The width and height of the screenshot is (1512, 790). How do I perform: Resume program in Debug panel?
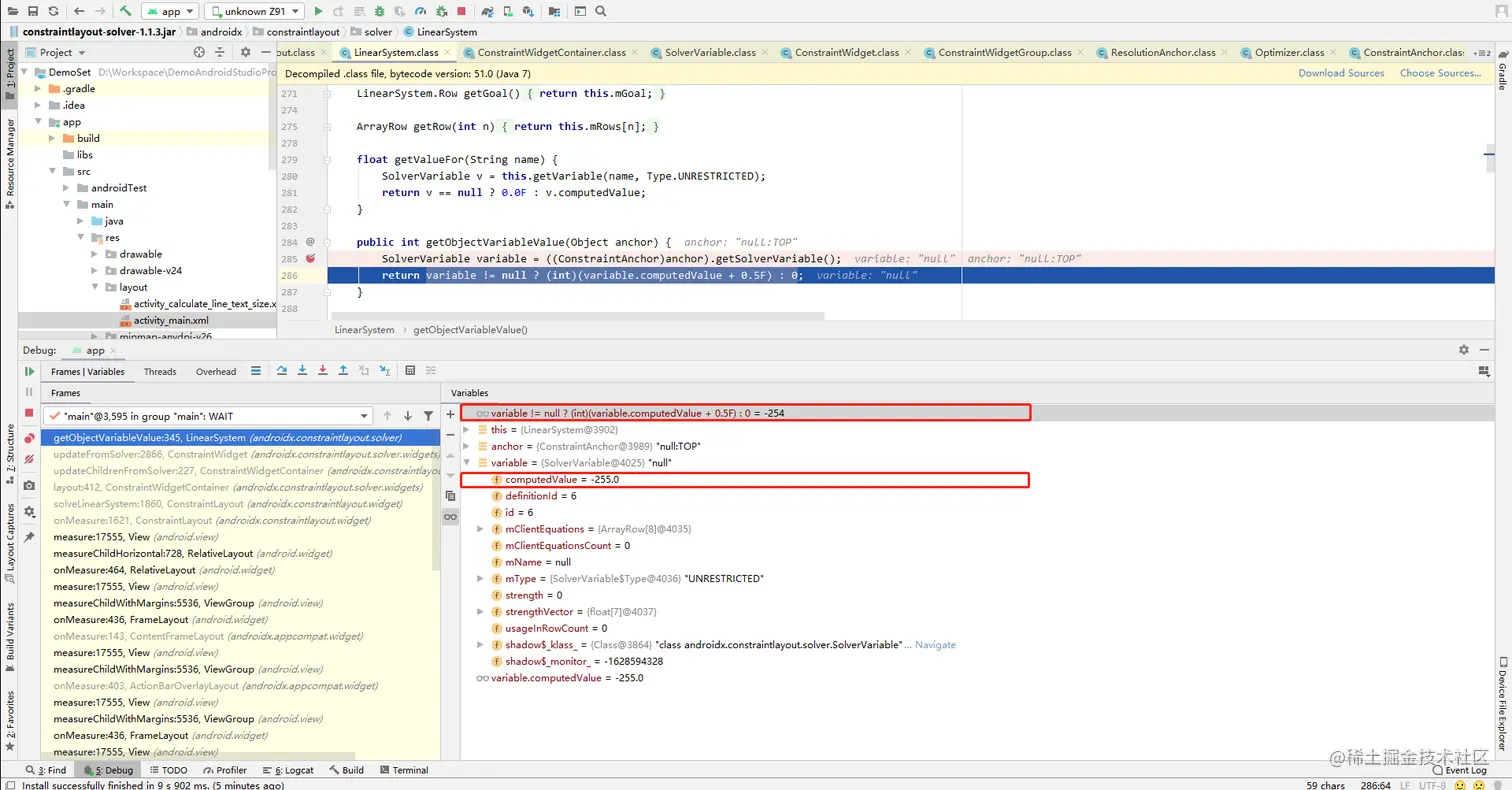(x=29, y=371)
